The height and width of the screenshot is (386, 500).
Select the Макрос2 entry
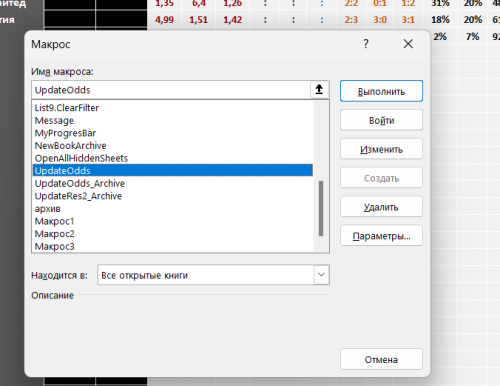[x=173, y=234]
